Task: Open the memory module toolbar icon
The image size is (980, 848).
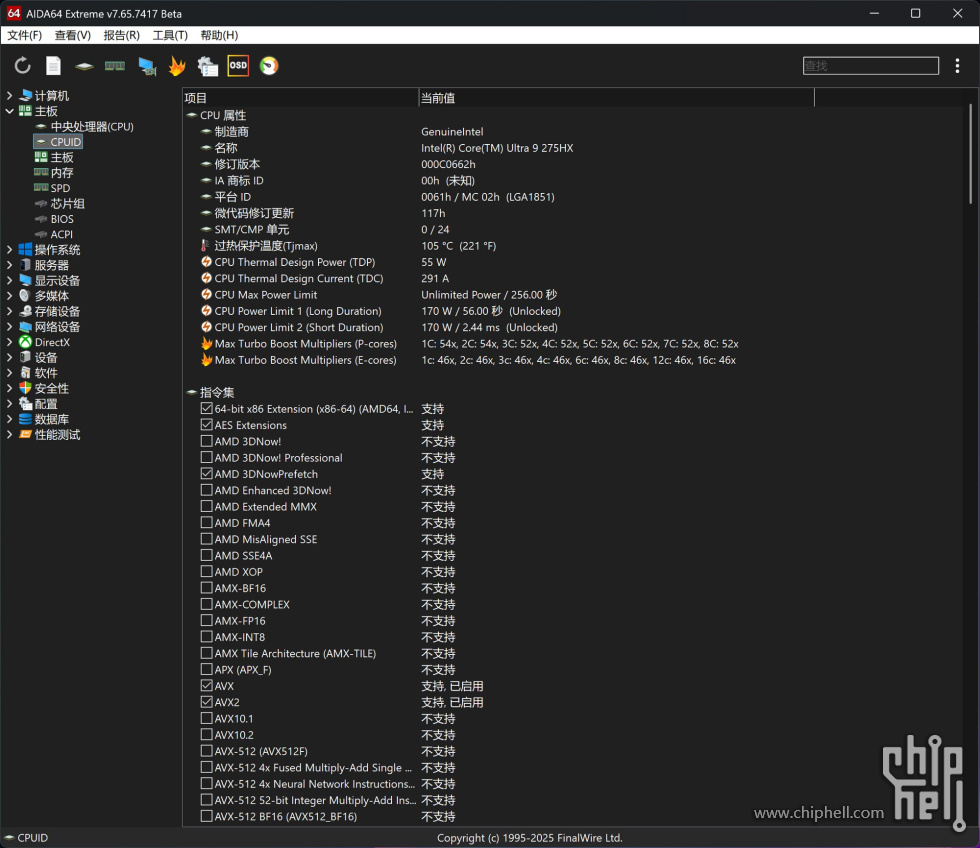Action: click(115, 66)
